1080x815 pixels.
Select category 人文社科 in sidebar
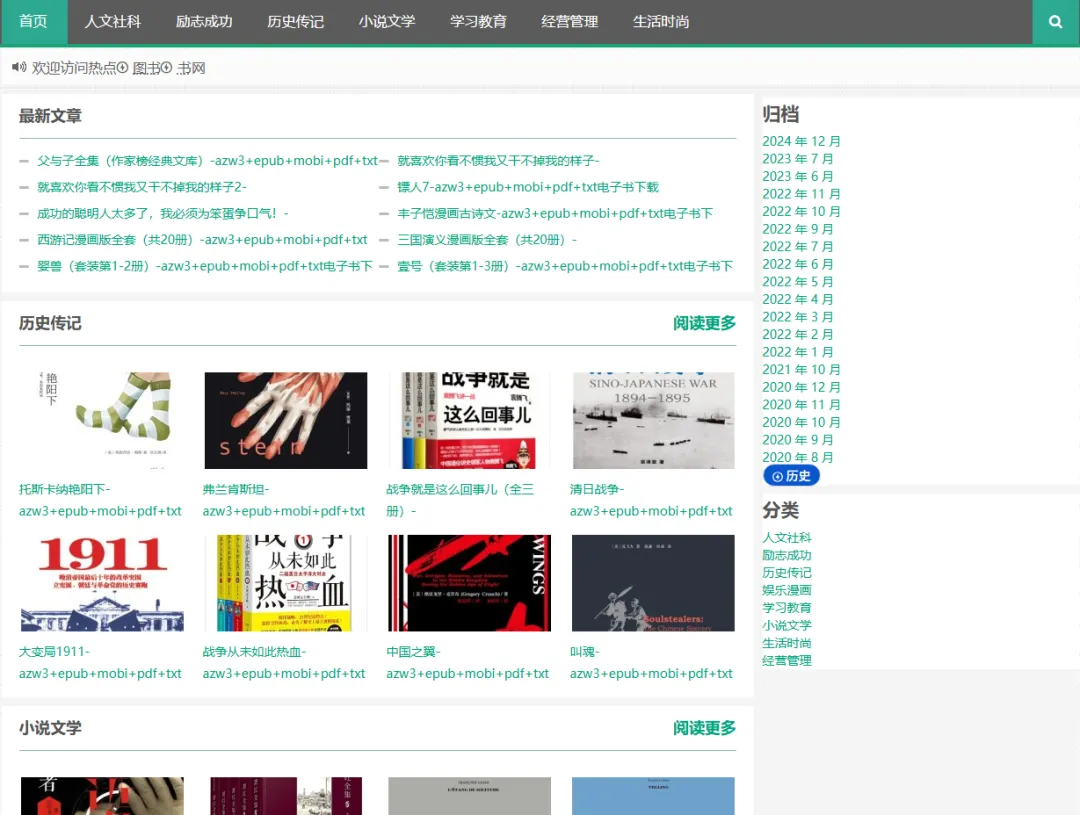point(787,537)
